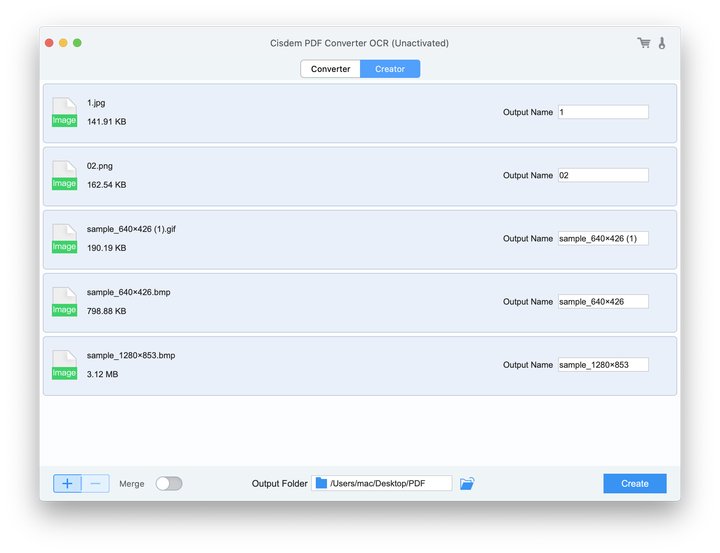Viewport: 720px width, 553px height.
Task: Select the sample_640×426 (1).gif file icon
Action: point(64,238)
